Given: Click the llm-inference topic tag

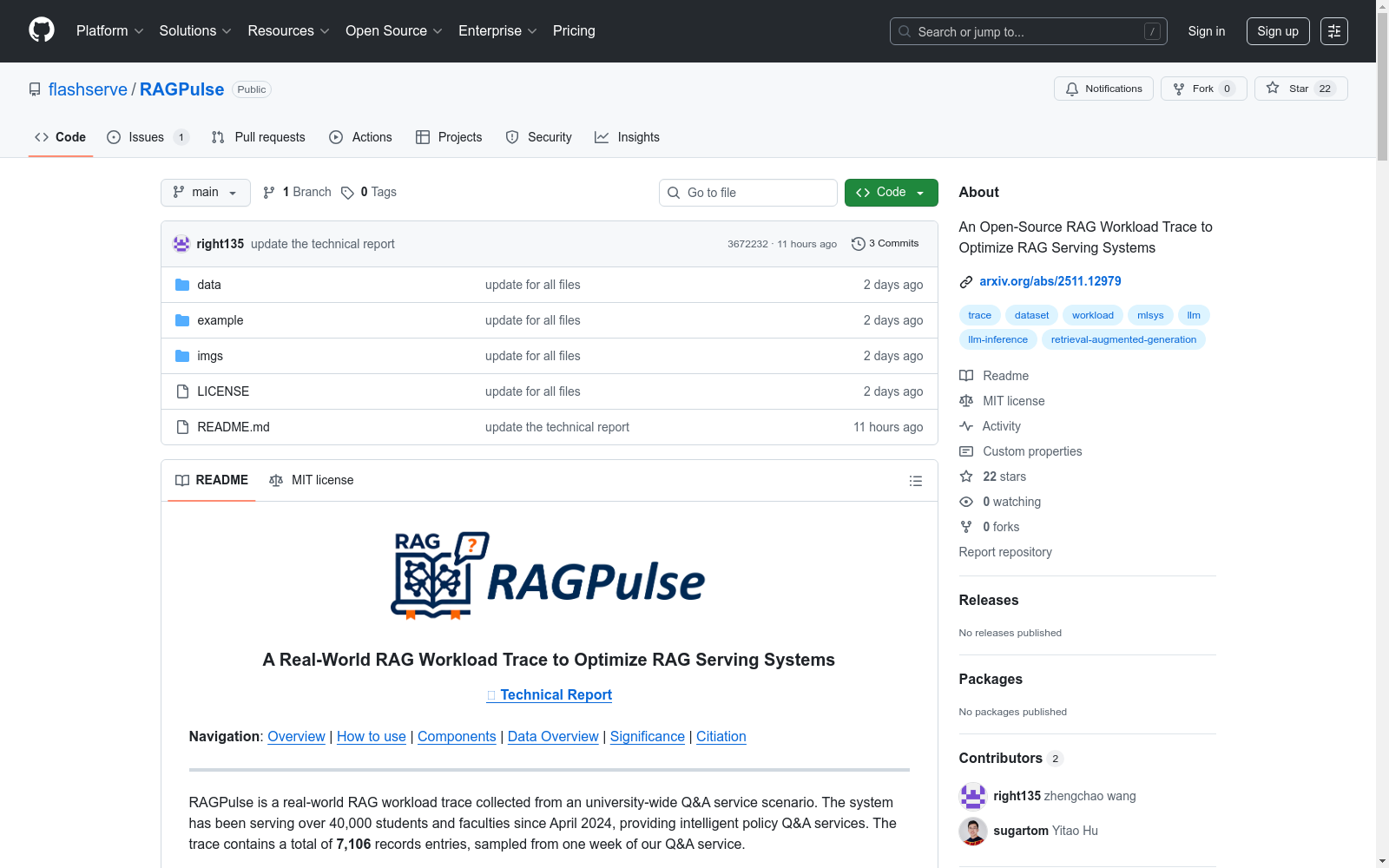Looking at the screenshot, I should click(997, 339).
